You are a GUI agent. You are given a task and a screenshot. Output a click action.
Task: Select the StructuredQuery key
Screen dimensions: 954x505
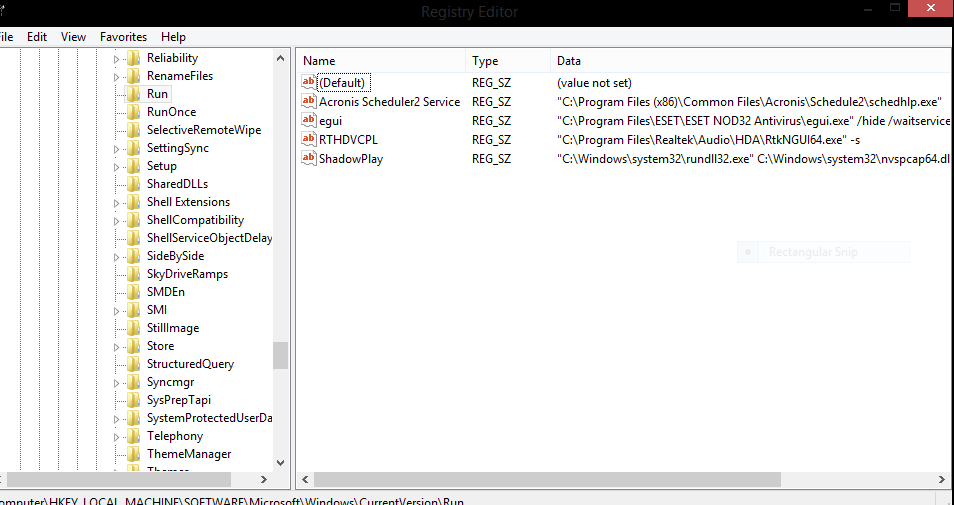(x=190, y=364)
